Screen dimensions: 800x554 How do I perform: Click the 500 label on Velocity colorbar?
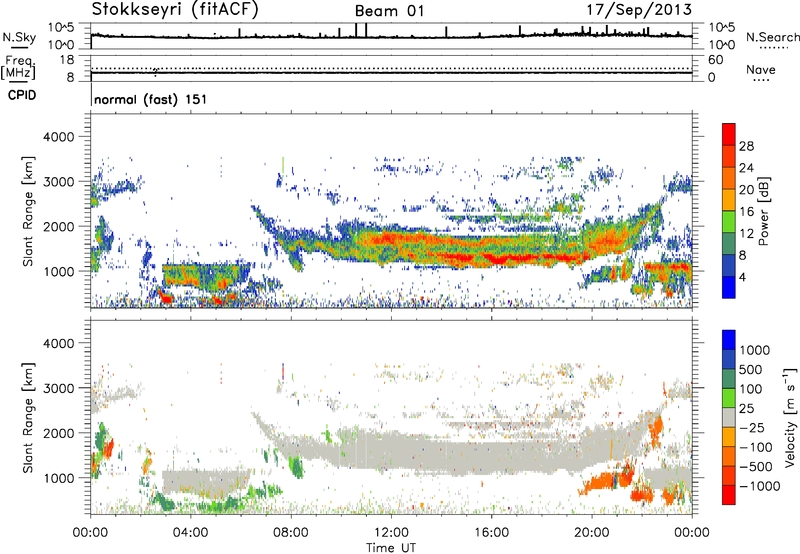click(x=751, y=370)
